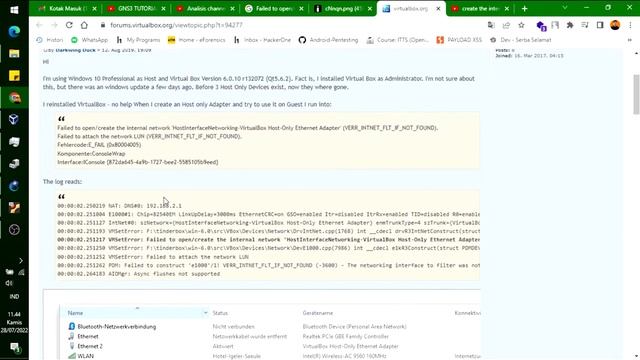Screen dimensions: 640x360
Task: Click the 'The log reads:' text
Action: [62, 182]
